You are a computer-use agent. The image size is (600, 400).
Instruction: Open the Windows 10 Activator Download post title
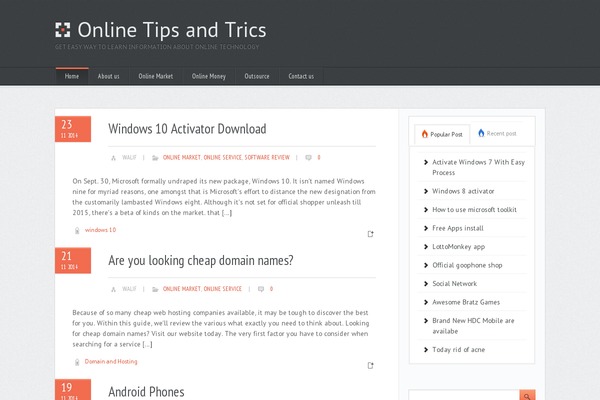(187, 129)
